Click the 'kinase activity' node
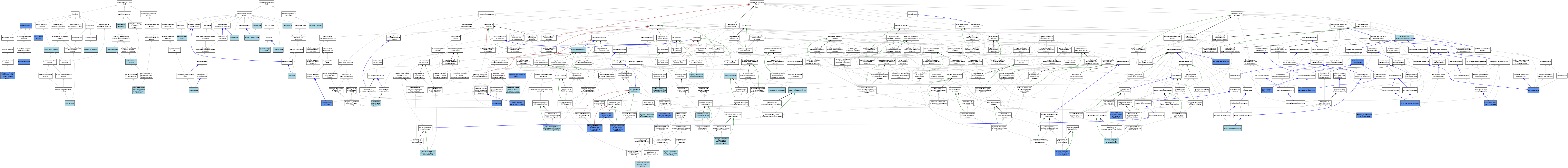The width and height of the screenshot is (1568, 168). [112, 50]
